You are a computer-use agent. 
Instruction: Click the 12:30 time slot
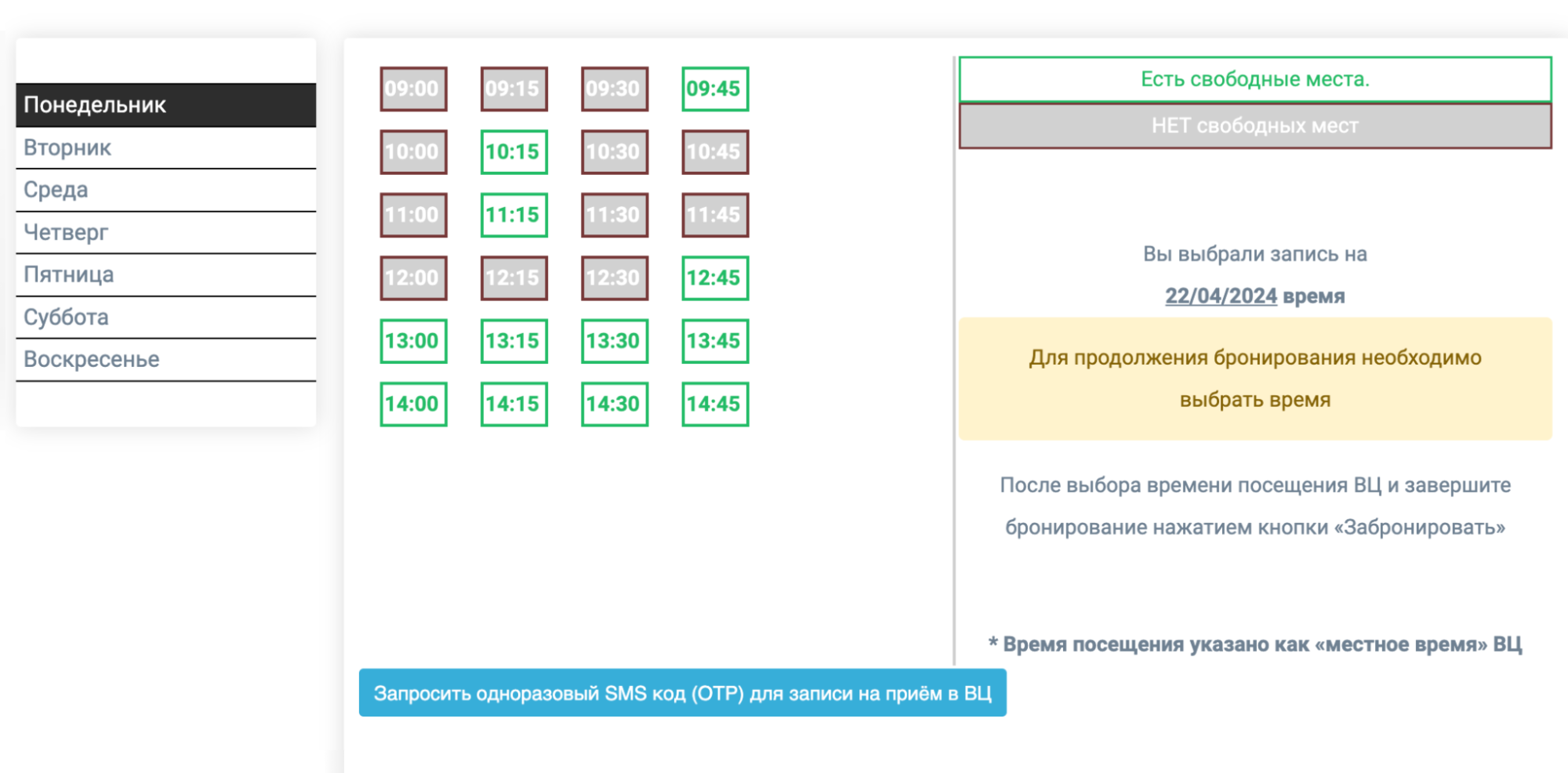pos(614,278)
